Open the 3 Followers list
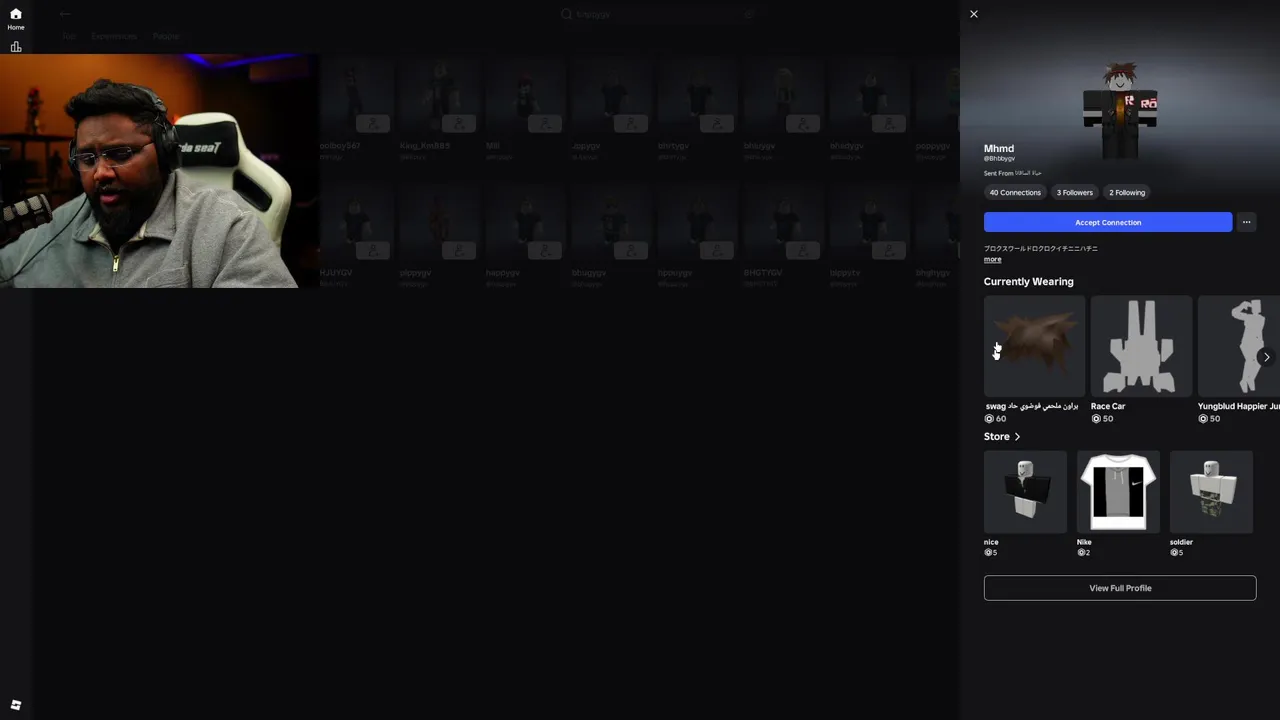This screenshot has width=1280, height=720. [1075, 192]
